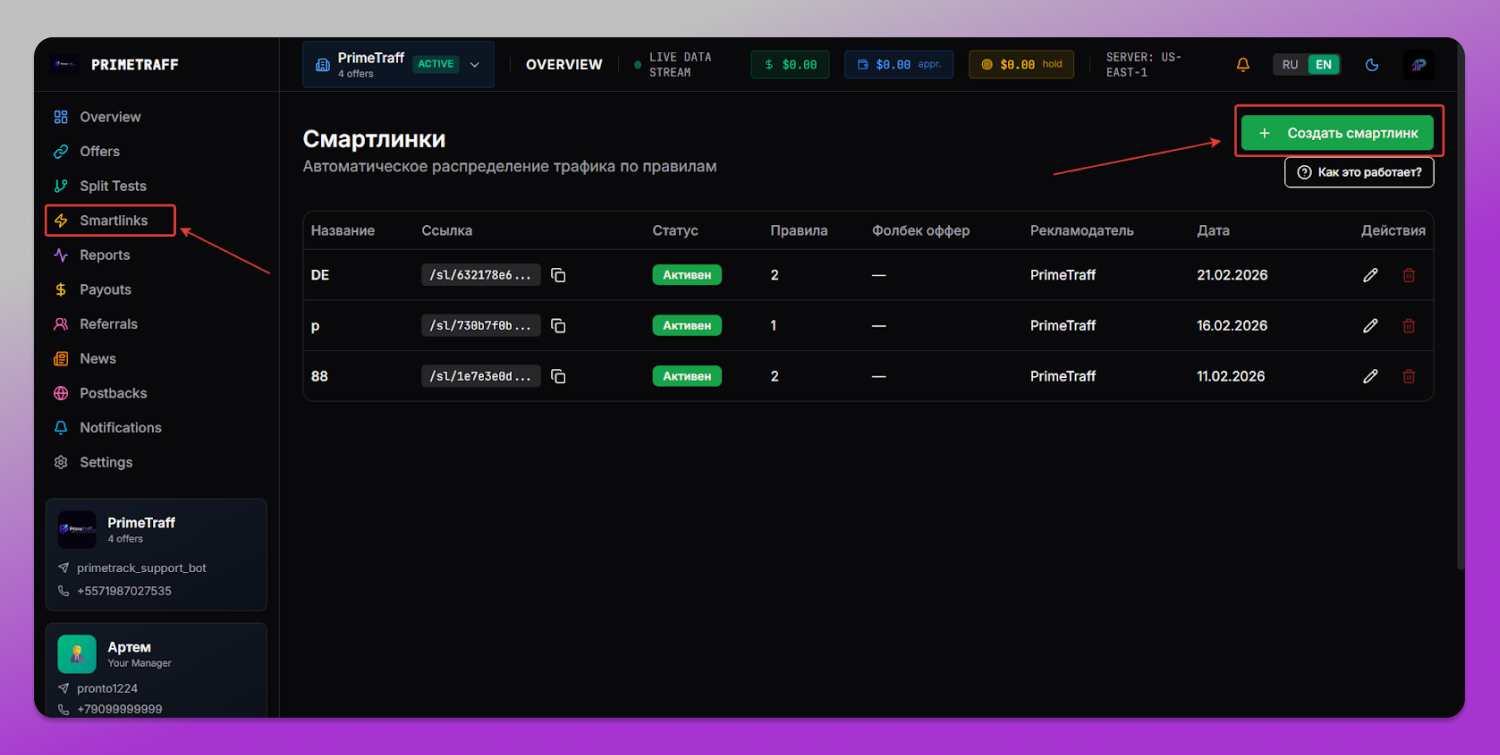Click the Активен status of 88 row

click(687, 376)
